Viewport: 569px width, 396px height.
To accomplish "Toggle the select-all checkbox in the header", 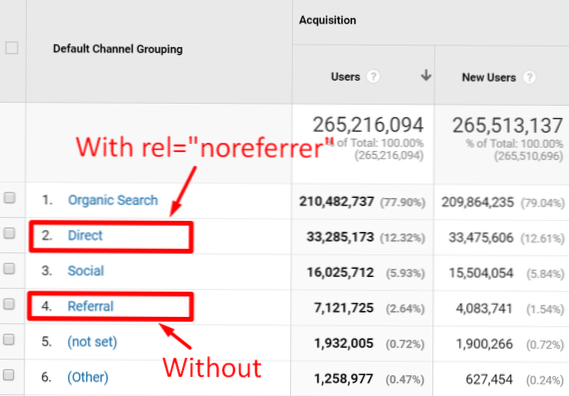I will pos(12,48).
